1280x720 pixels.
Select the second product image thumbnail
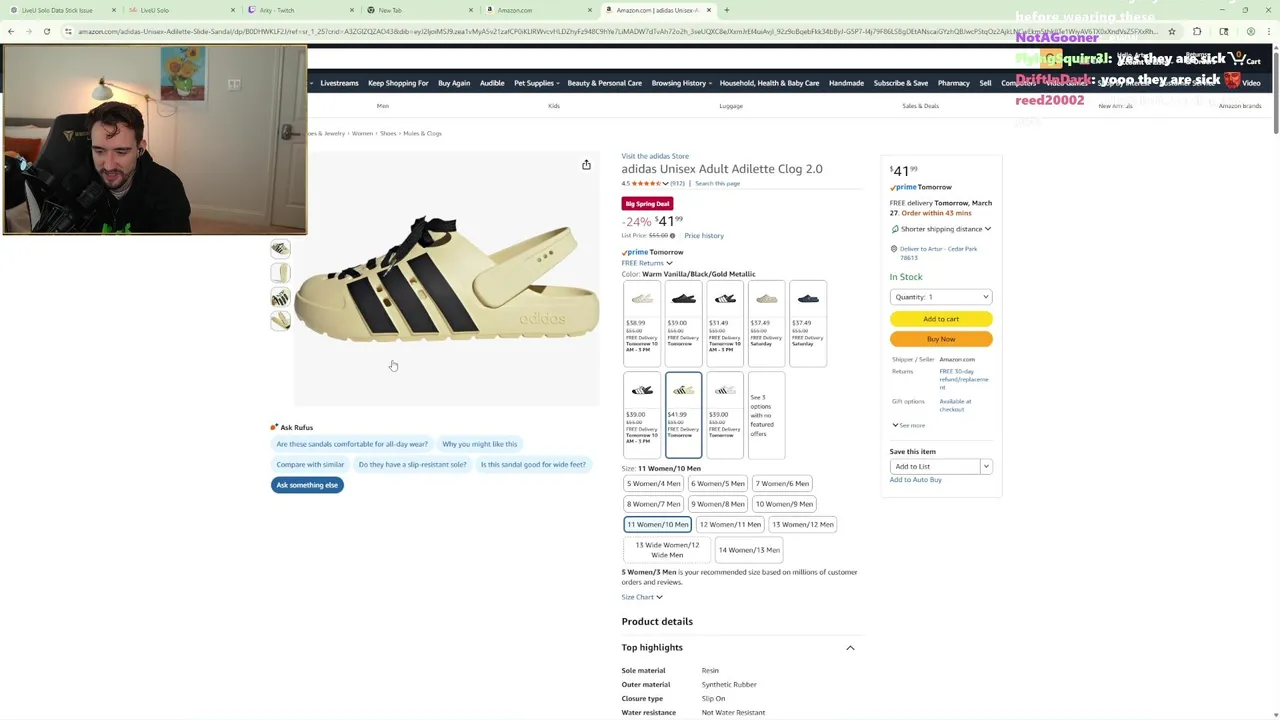pos(280,273)
